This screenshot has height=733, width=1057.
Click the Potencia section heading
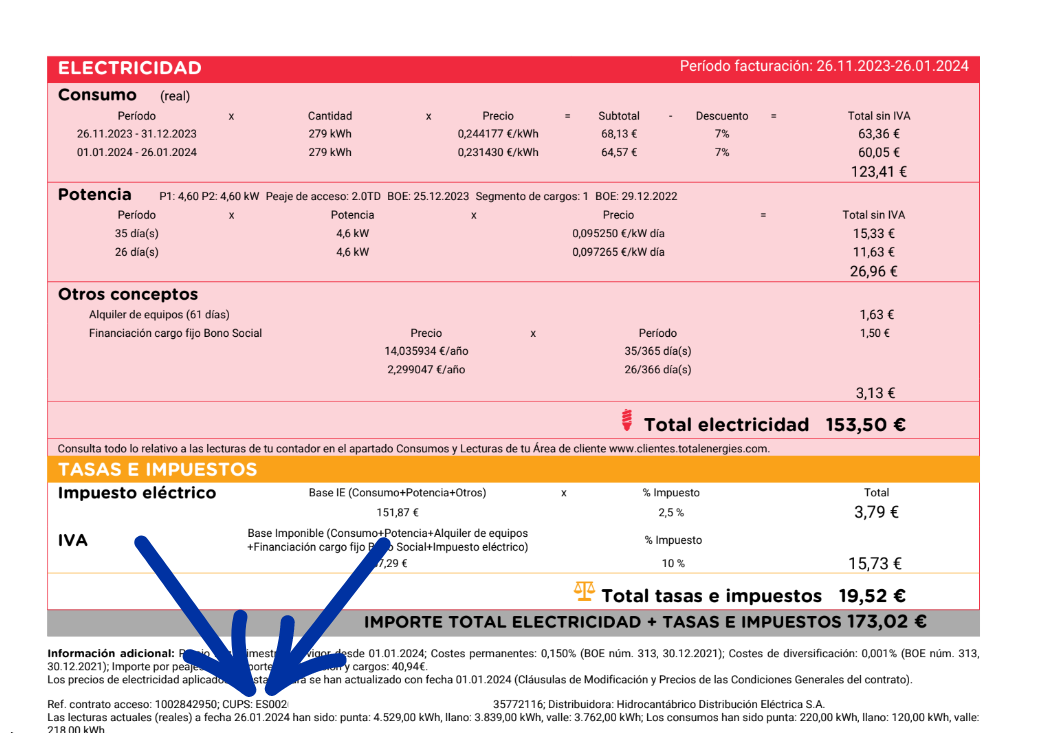pyautogui.click(x=94, y=195)
